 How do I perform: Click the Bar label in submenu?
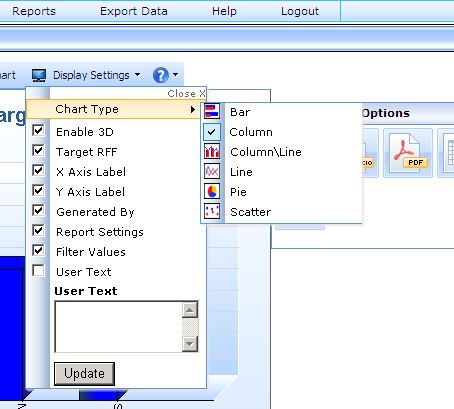[x=240, y=112]
